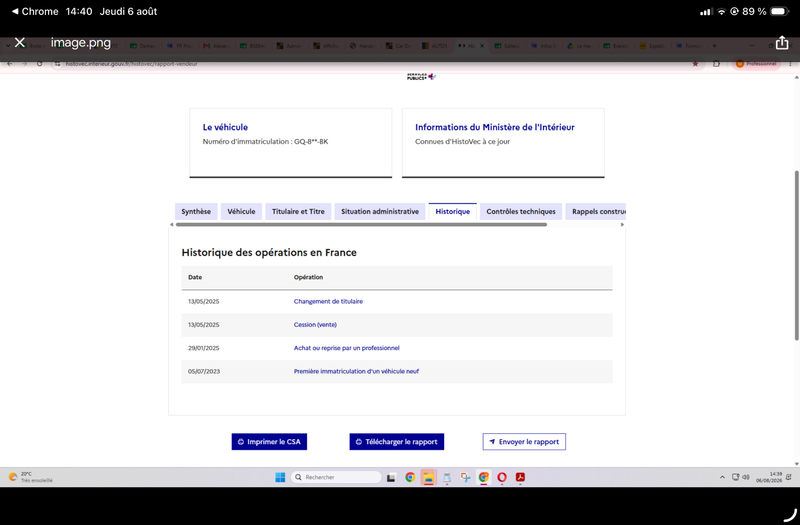The width and height of the screenshot is (800, 525).
Task: Open the Chrome icon beside Task View
Action: [x=410, y=477]
